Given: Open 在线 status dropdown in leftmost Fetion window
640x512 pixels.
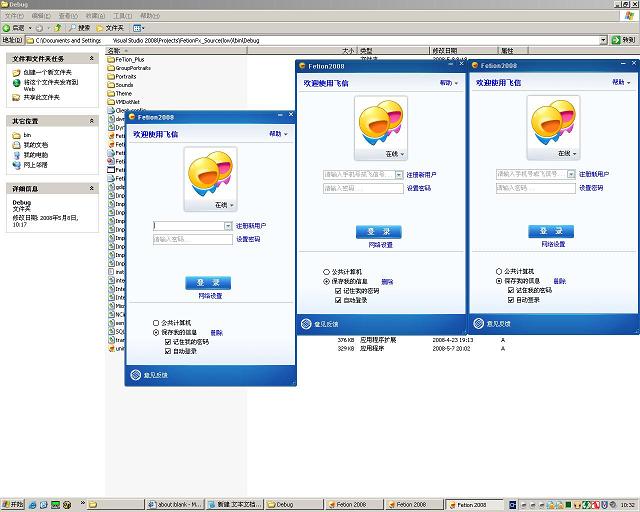Looking at the screenshot, I should 224,205.
